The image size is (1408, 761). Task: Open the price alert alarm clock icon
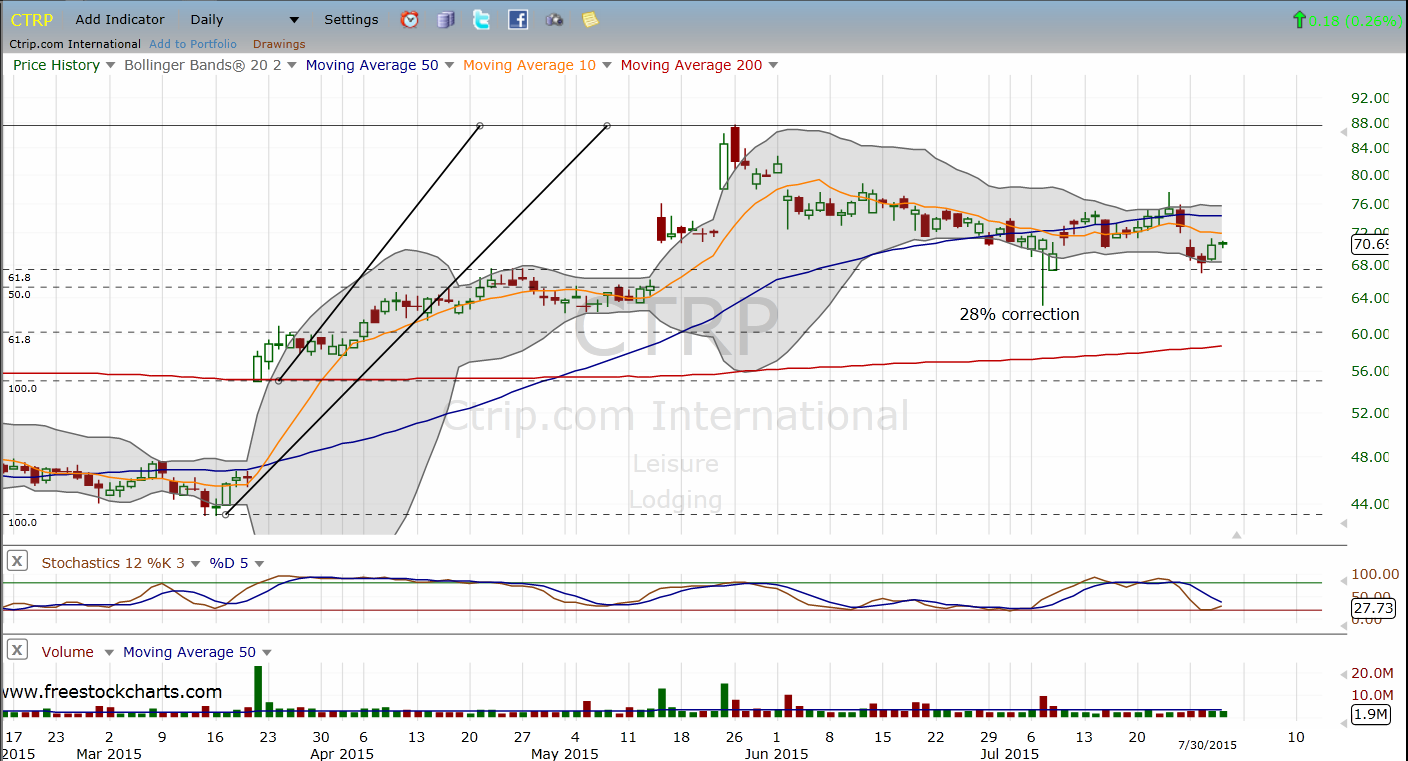point(410,19)
